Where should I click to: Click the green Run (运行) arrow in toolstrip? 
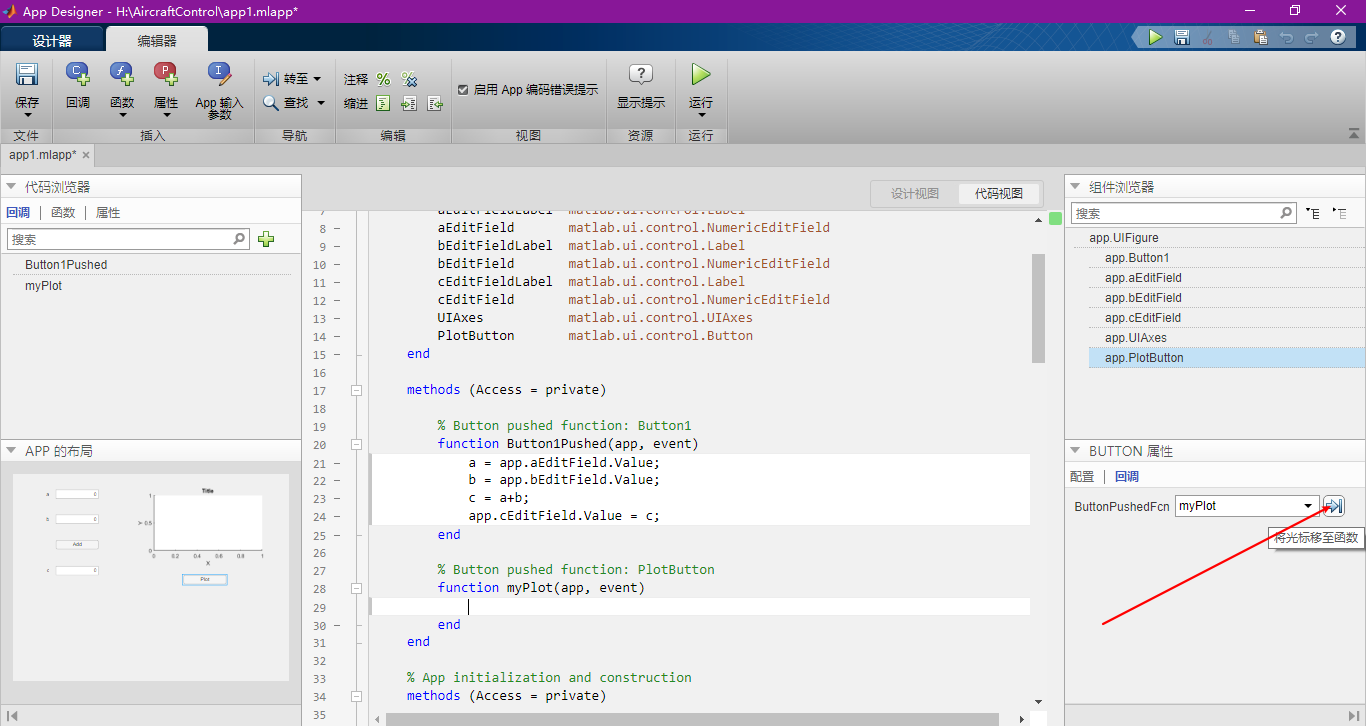tap(701, 75)
